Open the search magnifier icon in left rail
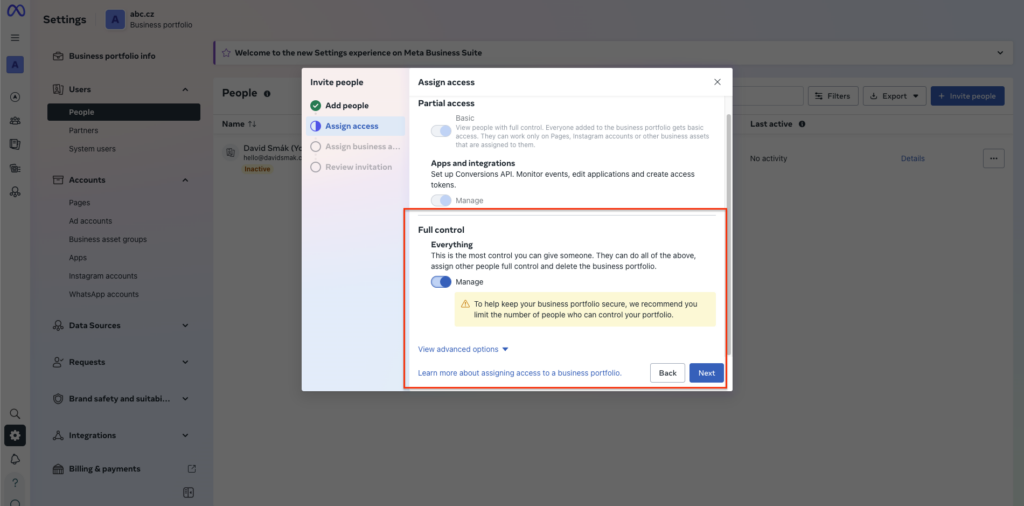Viewport: 1024px width, 506px height. pyautogui.click(x=15, y=413)
